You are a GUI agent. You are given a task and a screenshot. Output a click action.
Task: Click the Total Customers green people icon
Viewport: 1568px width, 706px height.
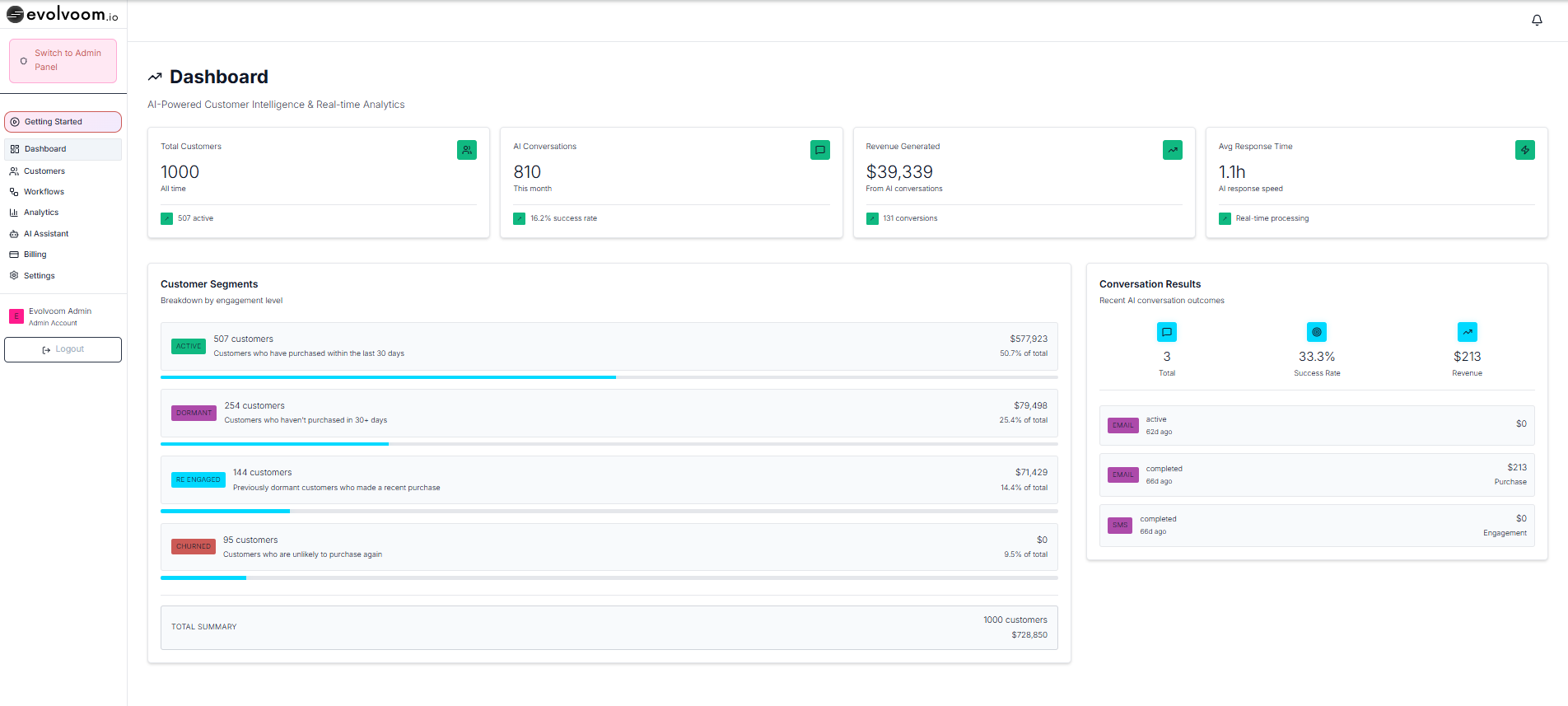coord(467,150)
